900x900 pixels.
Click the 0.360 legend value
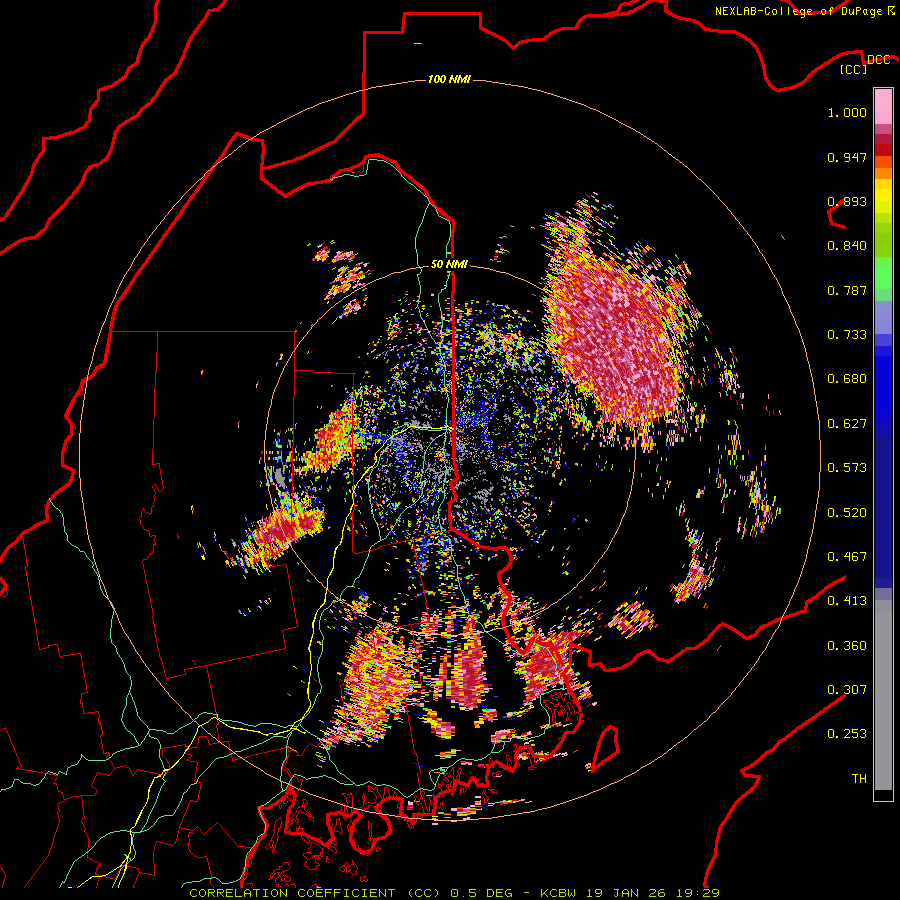847,646
